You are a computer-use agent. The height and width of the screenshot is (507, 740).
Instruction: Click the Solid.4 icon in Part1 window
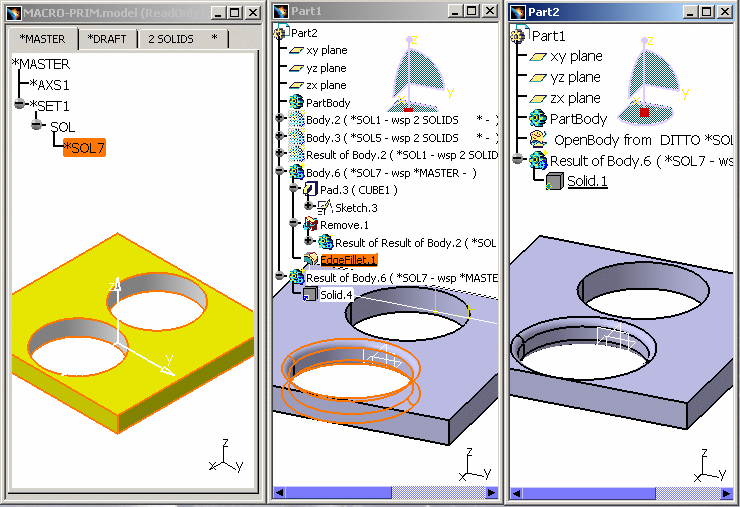310,294
